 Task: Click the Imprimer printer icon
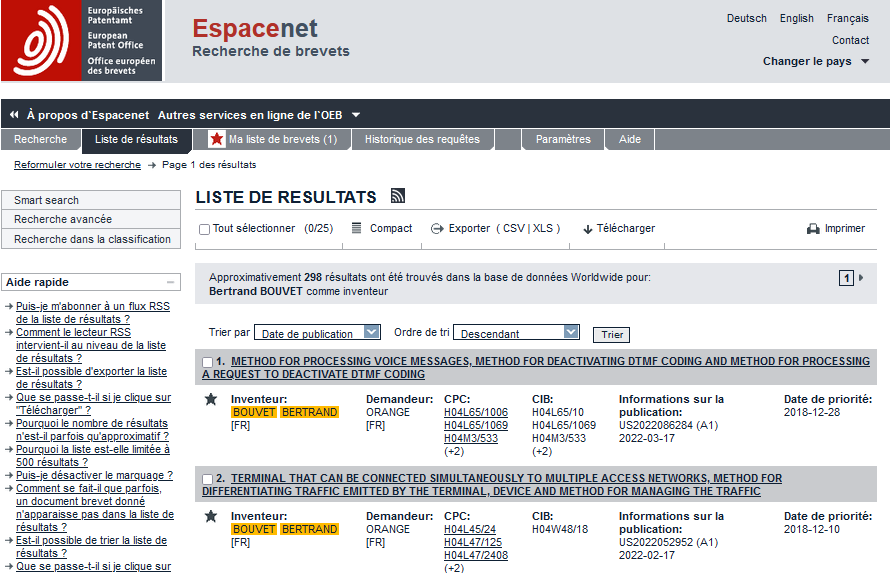(813, 229)
